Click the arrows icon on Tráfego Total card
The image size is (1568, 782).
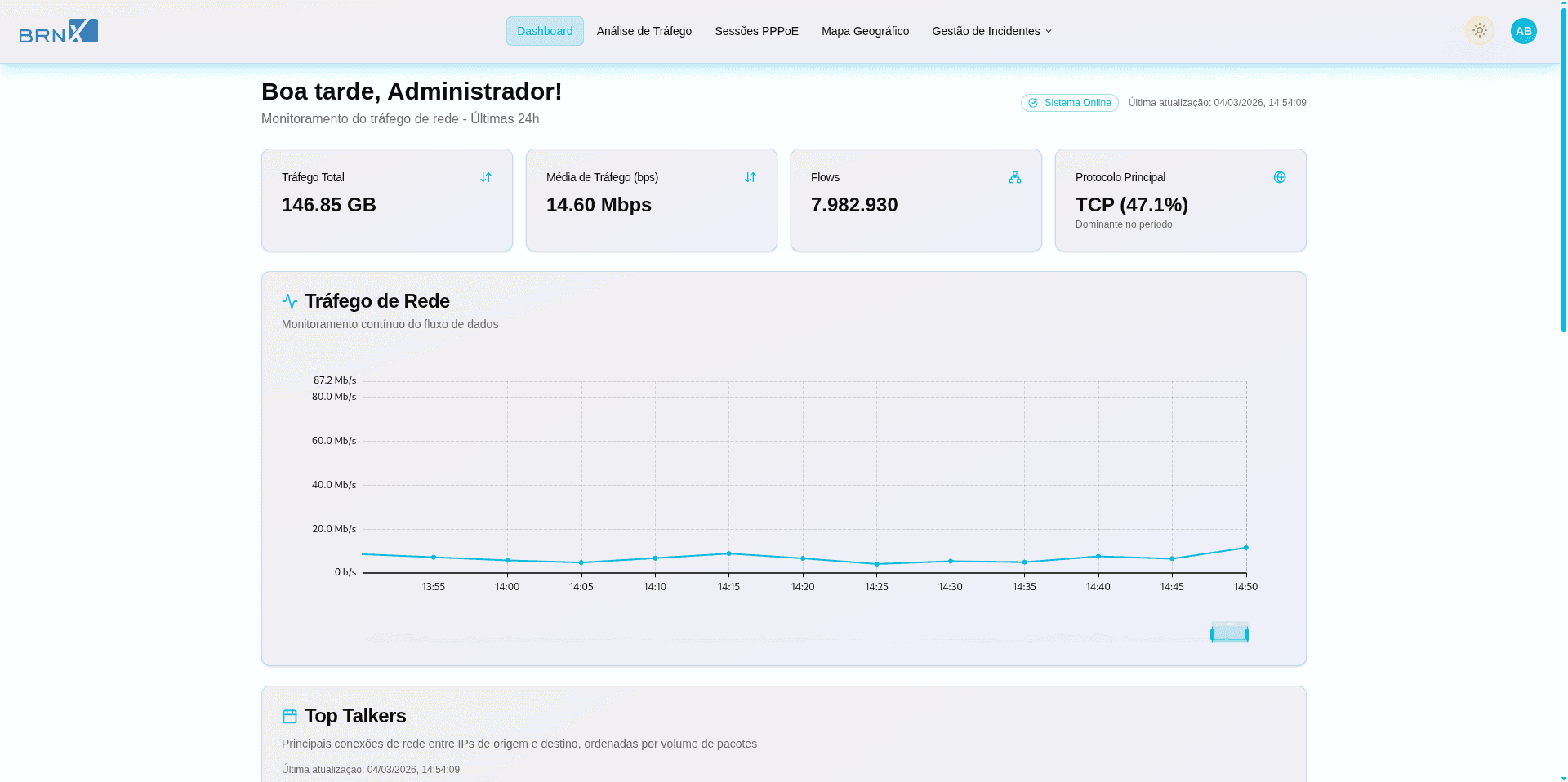486,177
